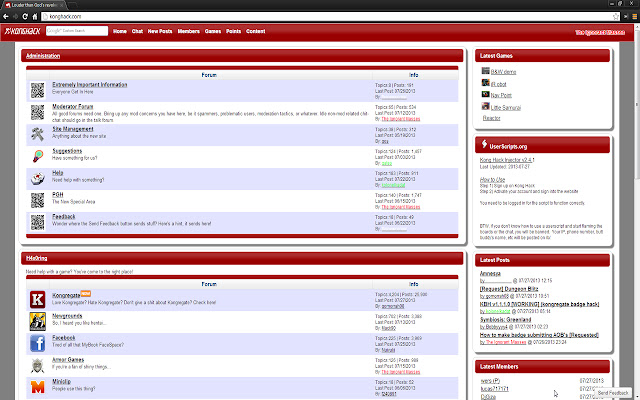
Task: Click the browser Forward arrow
Action: tap(16, 16)
